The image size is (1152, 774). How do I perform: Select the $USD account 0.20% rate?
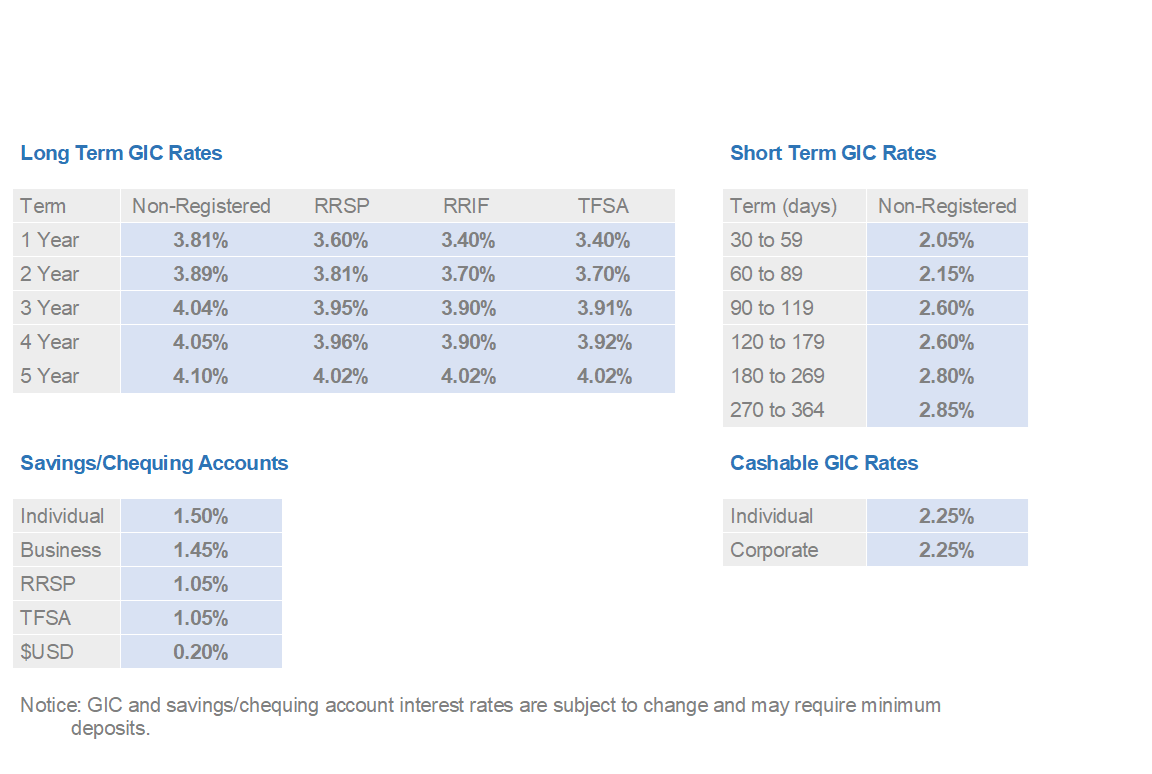(201, 652)
